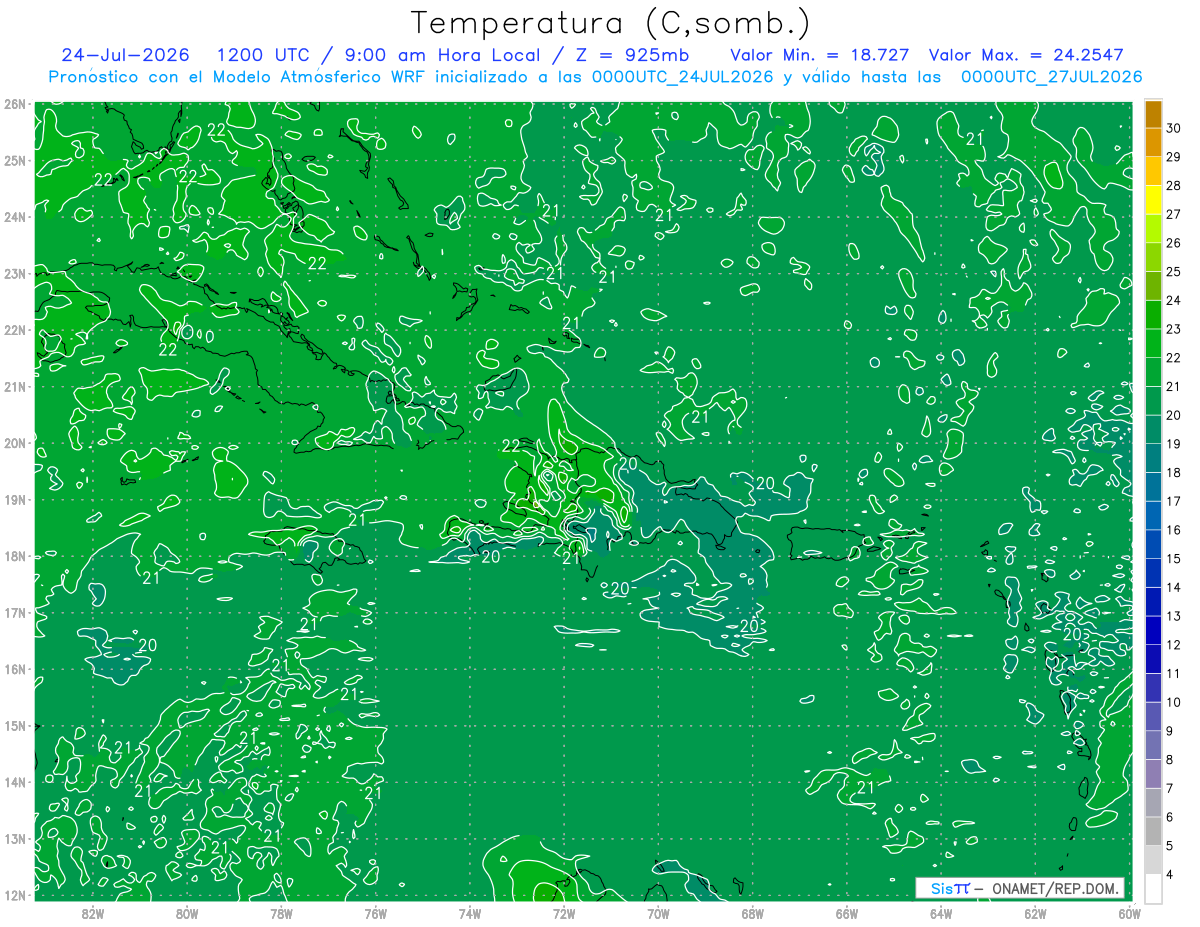Click the "15" label on the color scale
The height and width of the screenshot is (927, 1200).
(1174, 559)
